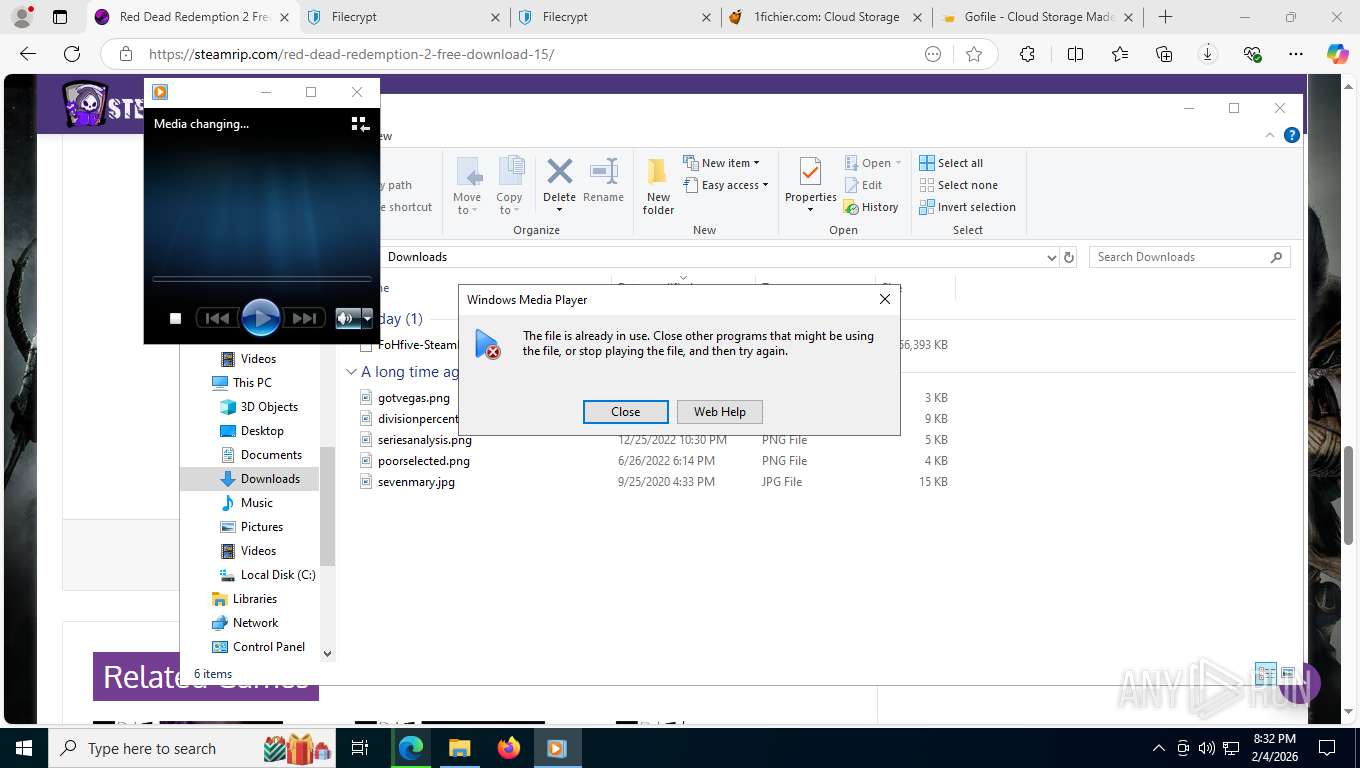Click Invert selection in the ribbon
The width and height of the screenshot is (1360, 768).
(967, 207)
